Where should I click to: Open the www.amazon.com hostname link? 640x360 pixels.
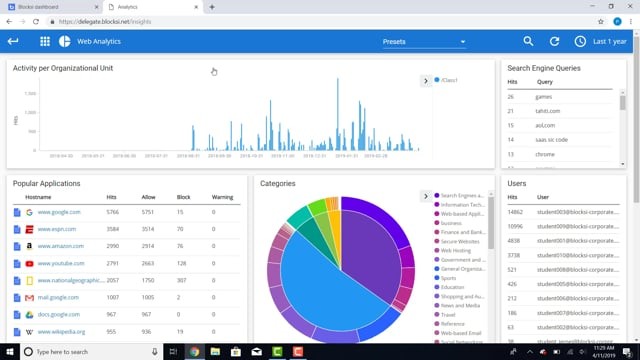[60, 246]
